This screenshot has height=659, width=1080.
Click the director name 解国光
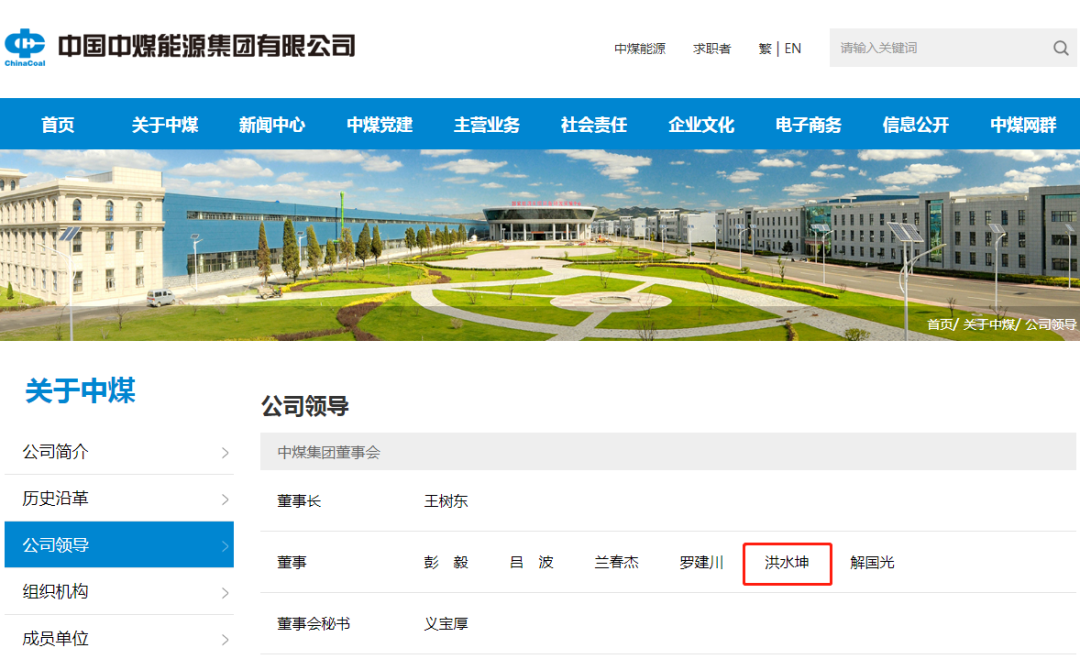(x=872, y=563)
